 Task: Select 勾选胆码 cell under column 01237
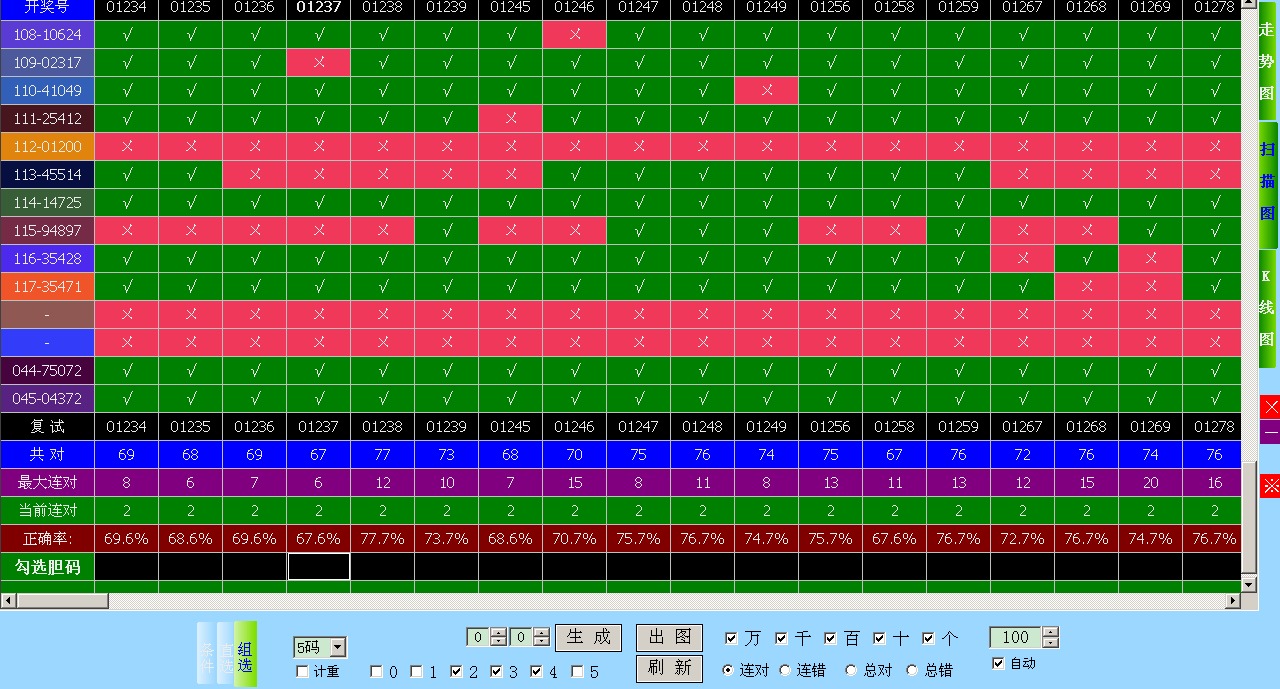tap(319, 567)
